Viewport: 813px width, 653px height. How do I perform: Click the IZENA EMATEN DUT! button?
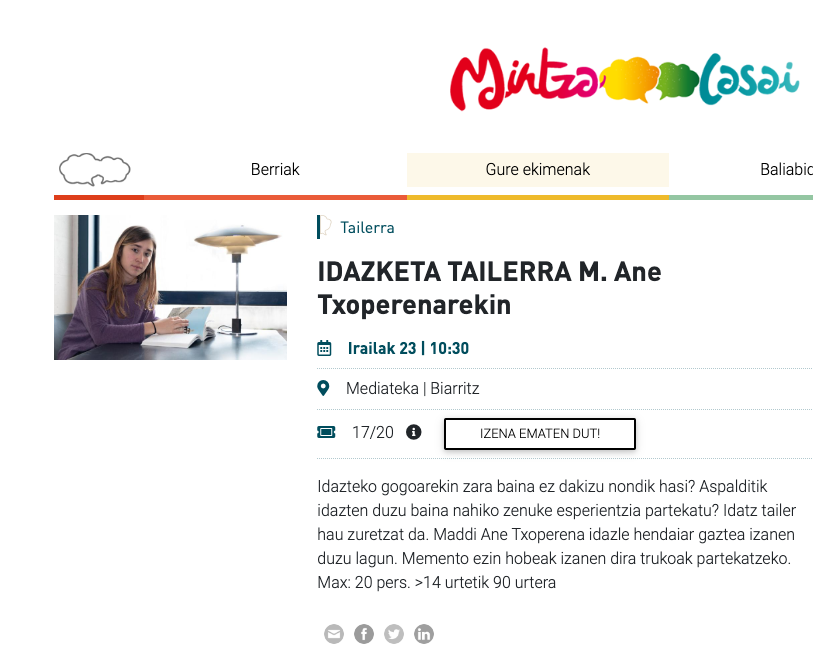(x=540, y=434)
